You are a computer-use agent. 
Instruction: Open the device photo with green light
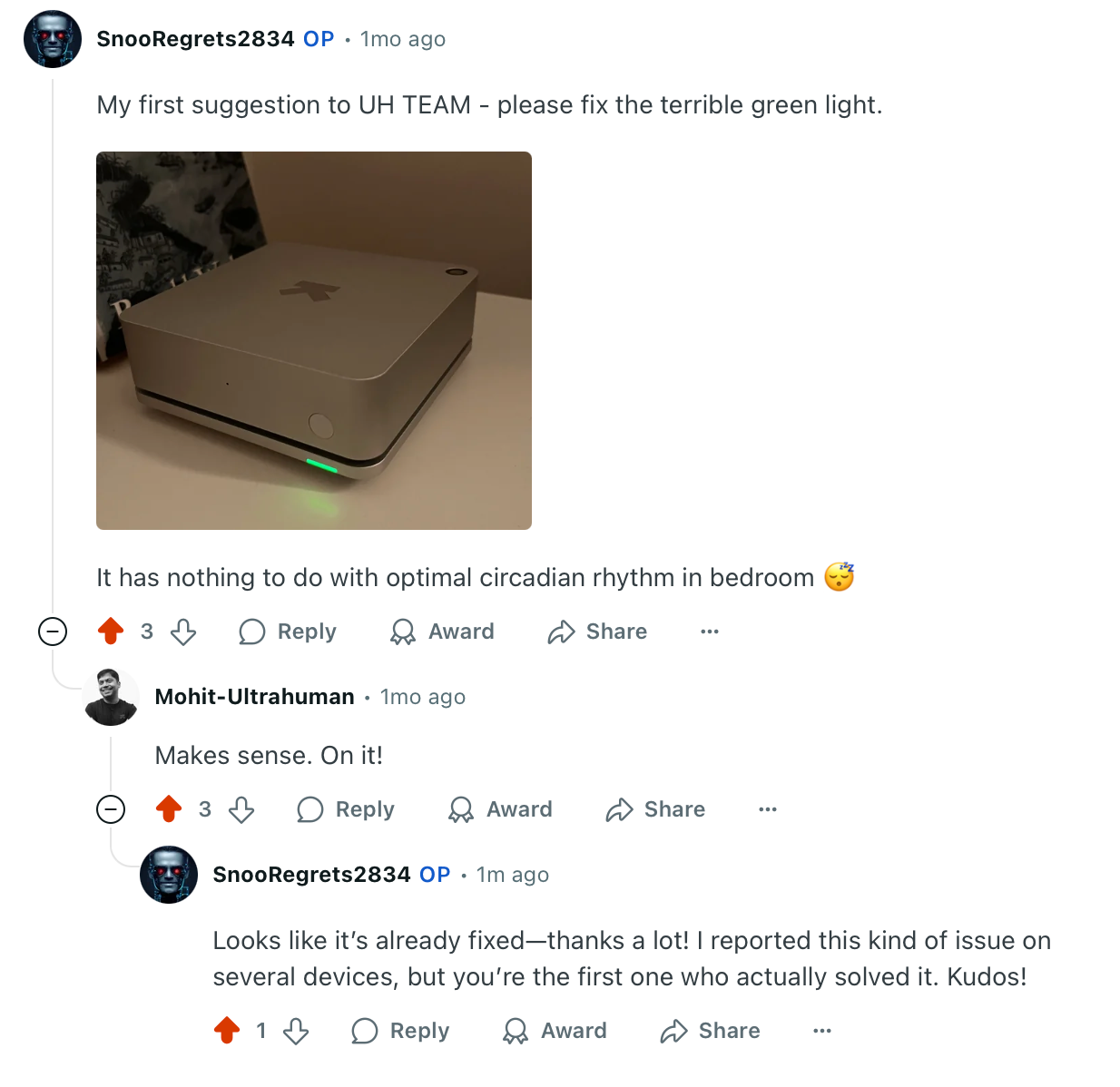click(314, 340)
